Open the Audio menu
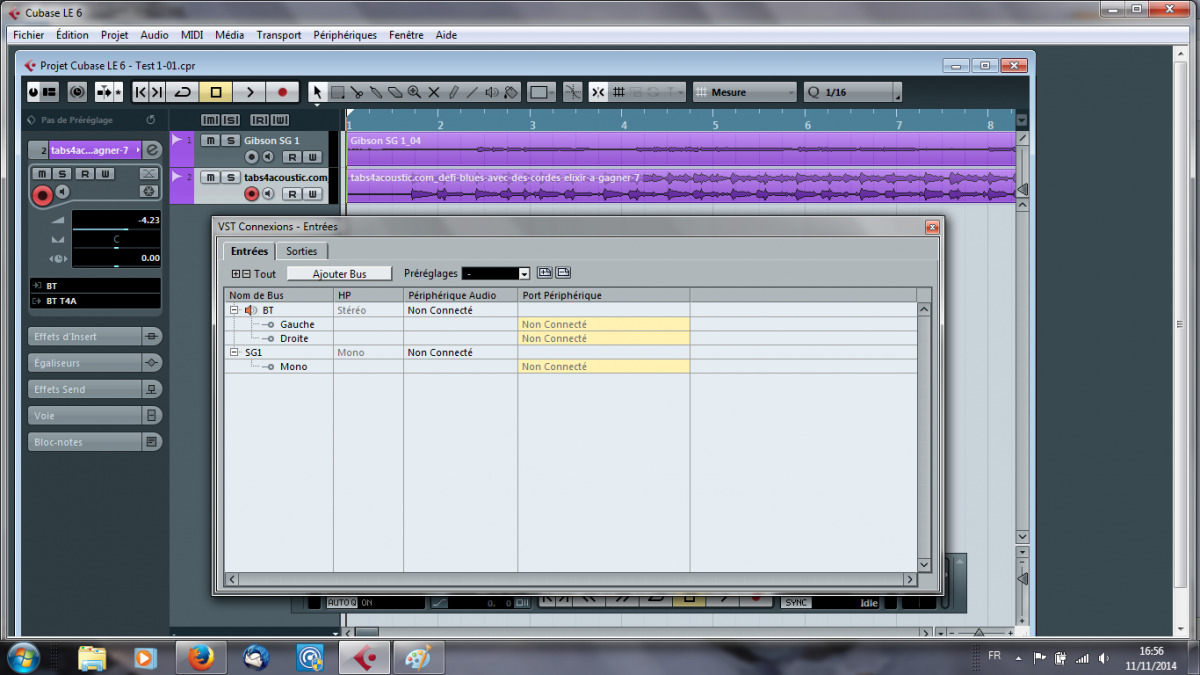The width and height of the screenshot is (1200, 675). coord(154,35)
